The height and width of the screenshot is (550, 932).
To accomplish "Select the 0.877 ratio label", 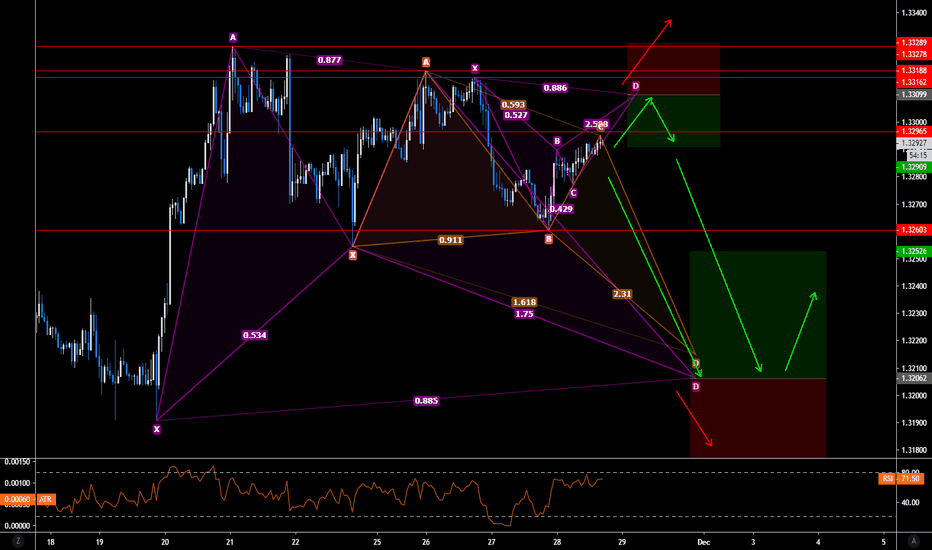I will click(x=329, y=60).
